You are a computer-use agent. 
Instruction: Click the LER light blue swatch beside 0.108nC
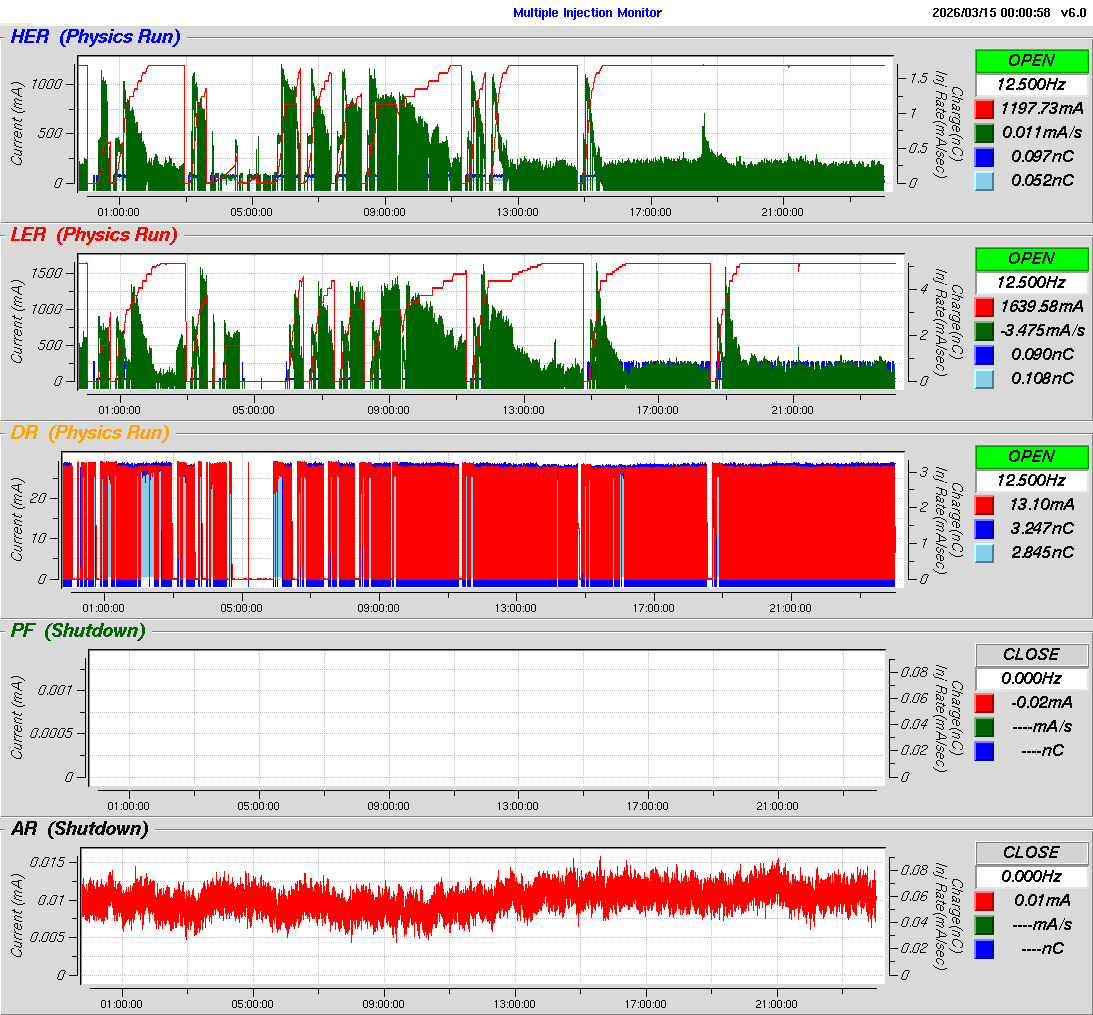pos(984,378)
